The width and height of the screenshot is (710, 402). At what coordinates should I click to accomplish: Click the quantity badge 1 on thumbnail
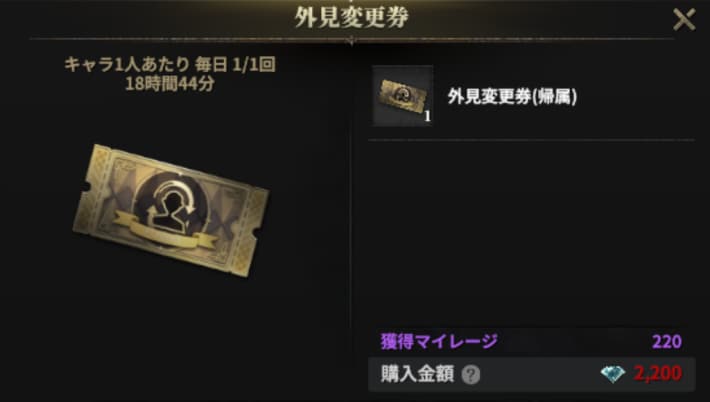(427, 117)
